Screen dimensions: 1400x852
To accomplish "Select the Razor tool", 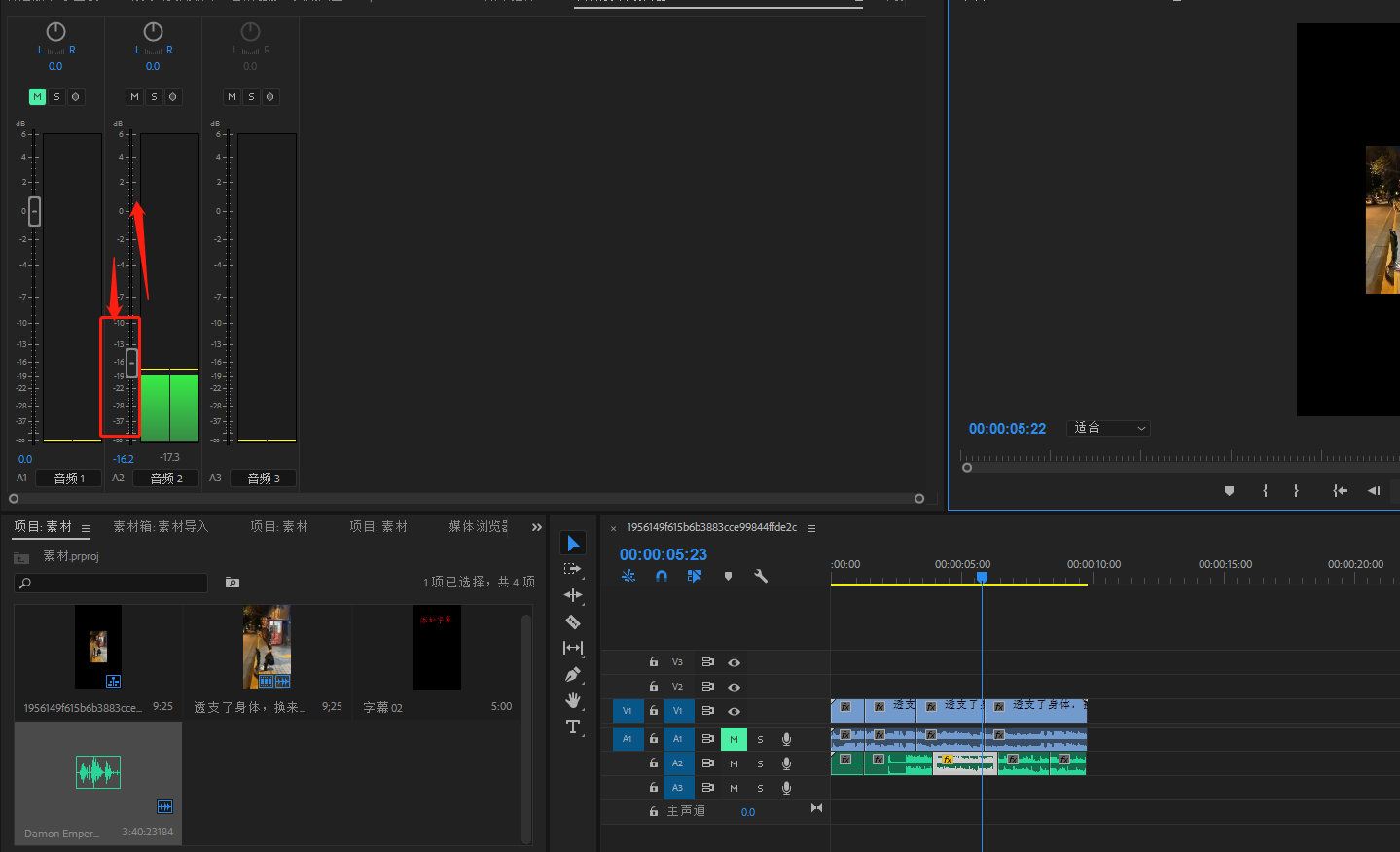I will [x=573, y=621].
